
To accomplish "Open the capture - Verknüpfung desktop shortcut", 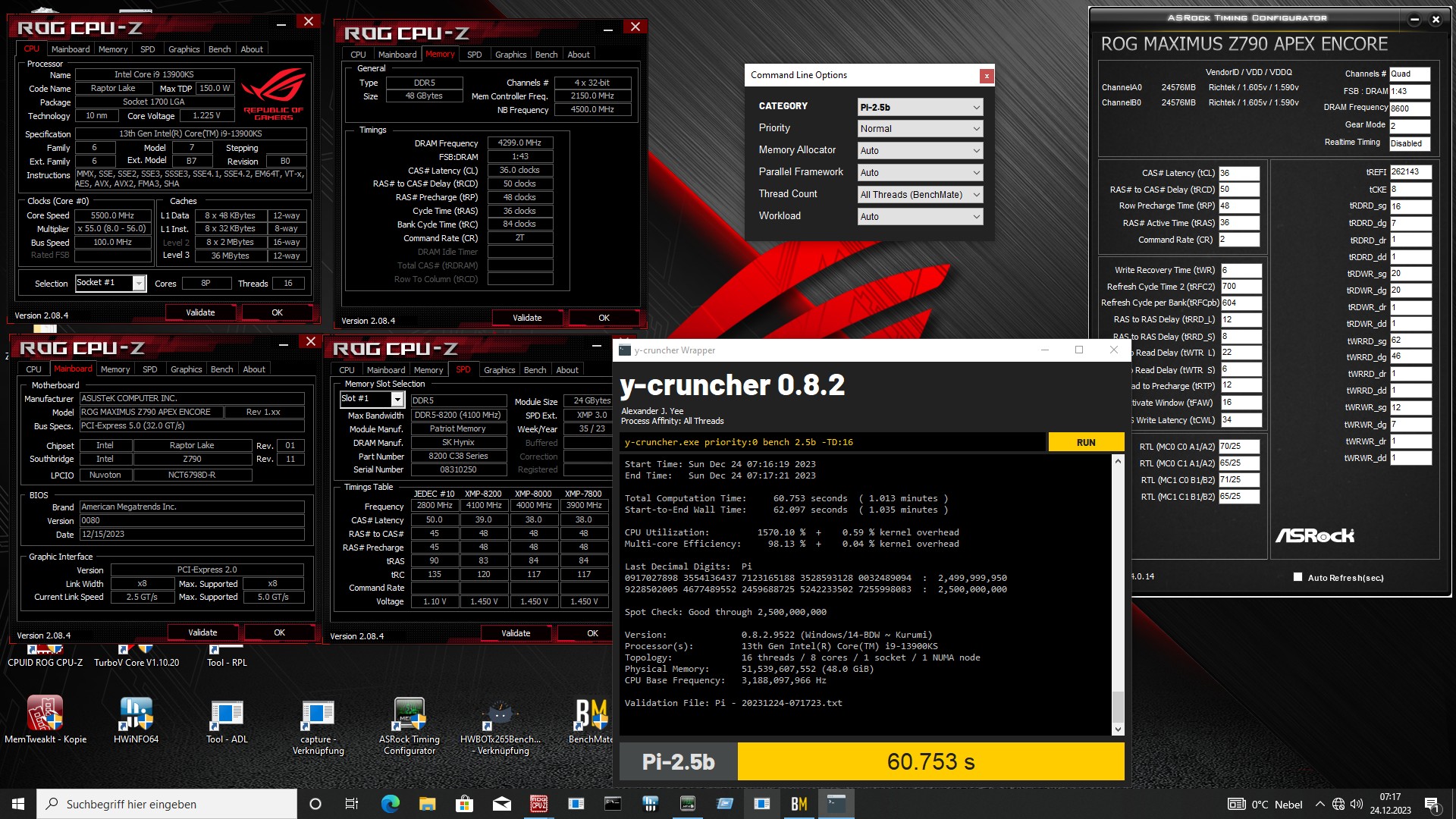I will [318, 726].
